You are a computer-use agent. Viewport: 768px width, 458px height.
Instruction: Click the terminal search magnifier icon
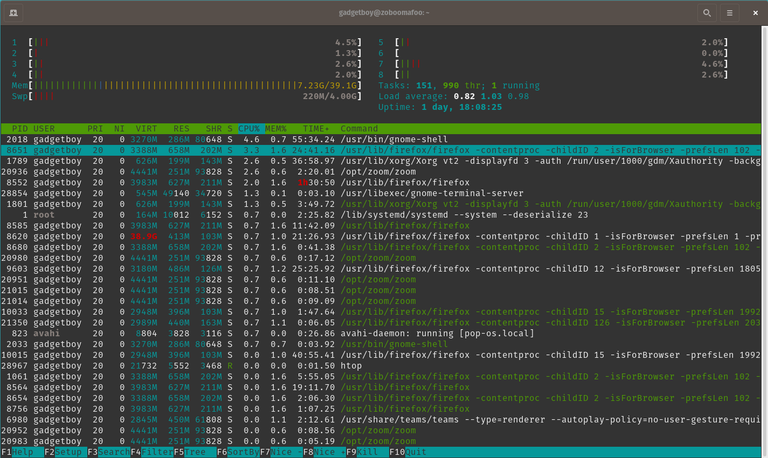point(707,13)
